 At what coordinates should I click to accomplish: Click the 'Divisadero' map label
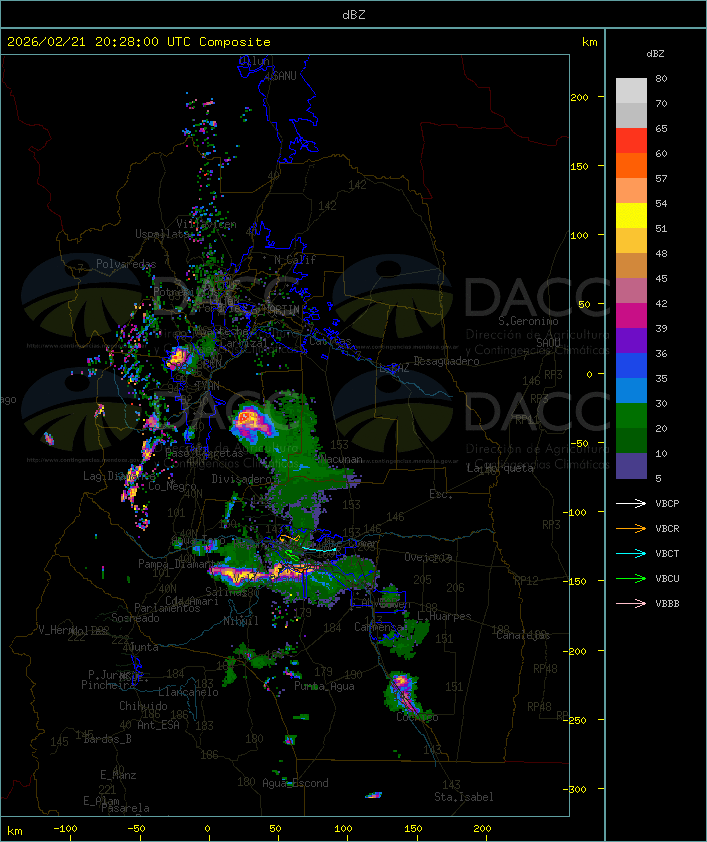(242, 478)
